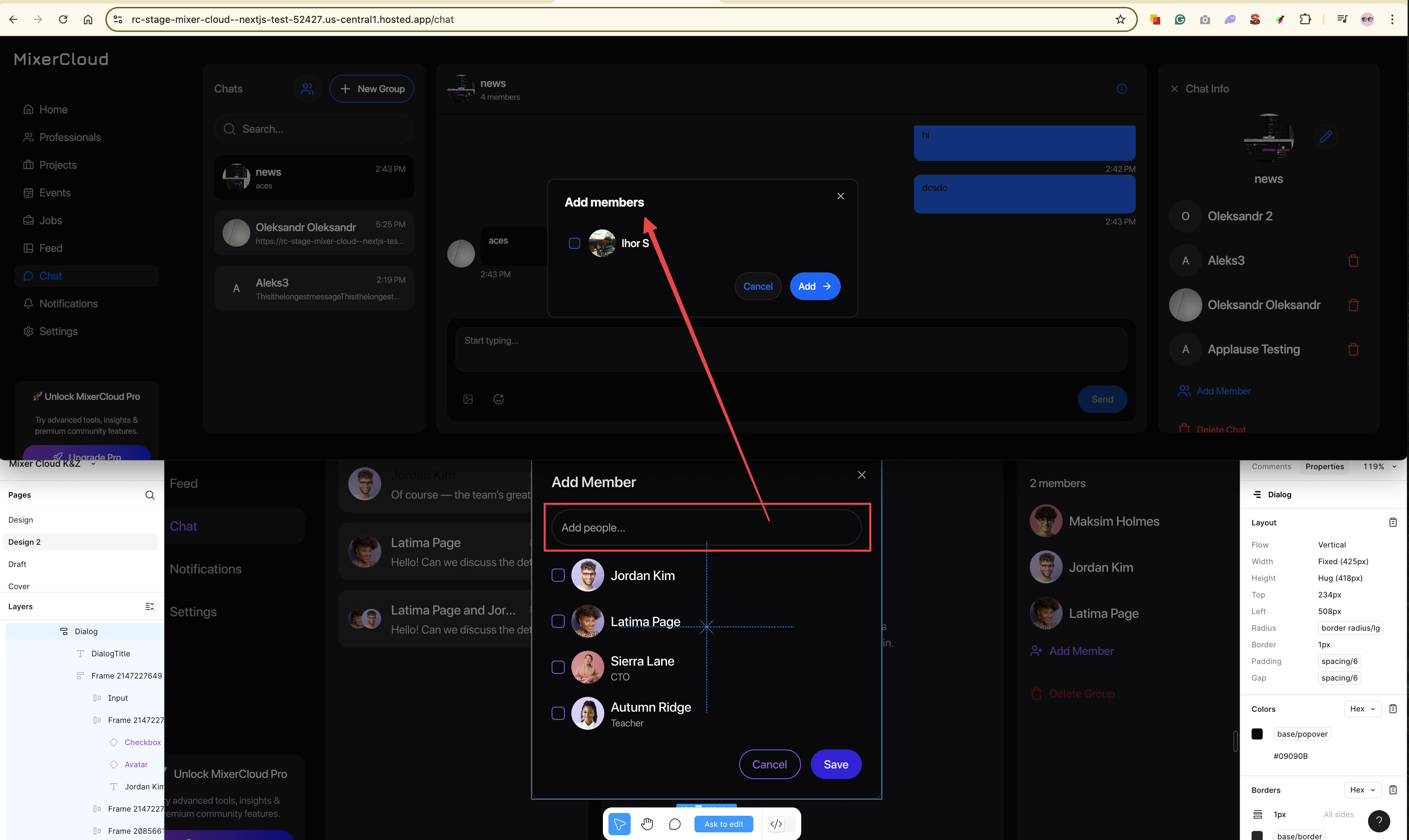
Task: Click the pencil edit icon beside news avatar
Action: [1325, 137]
